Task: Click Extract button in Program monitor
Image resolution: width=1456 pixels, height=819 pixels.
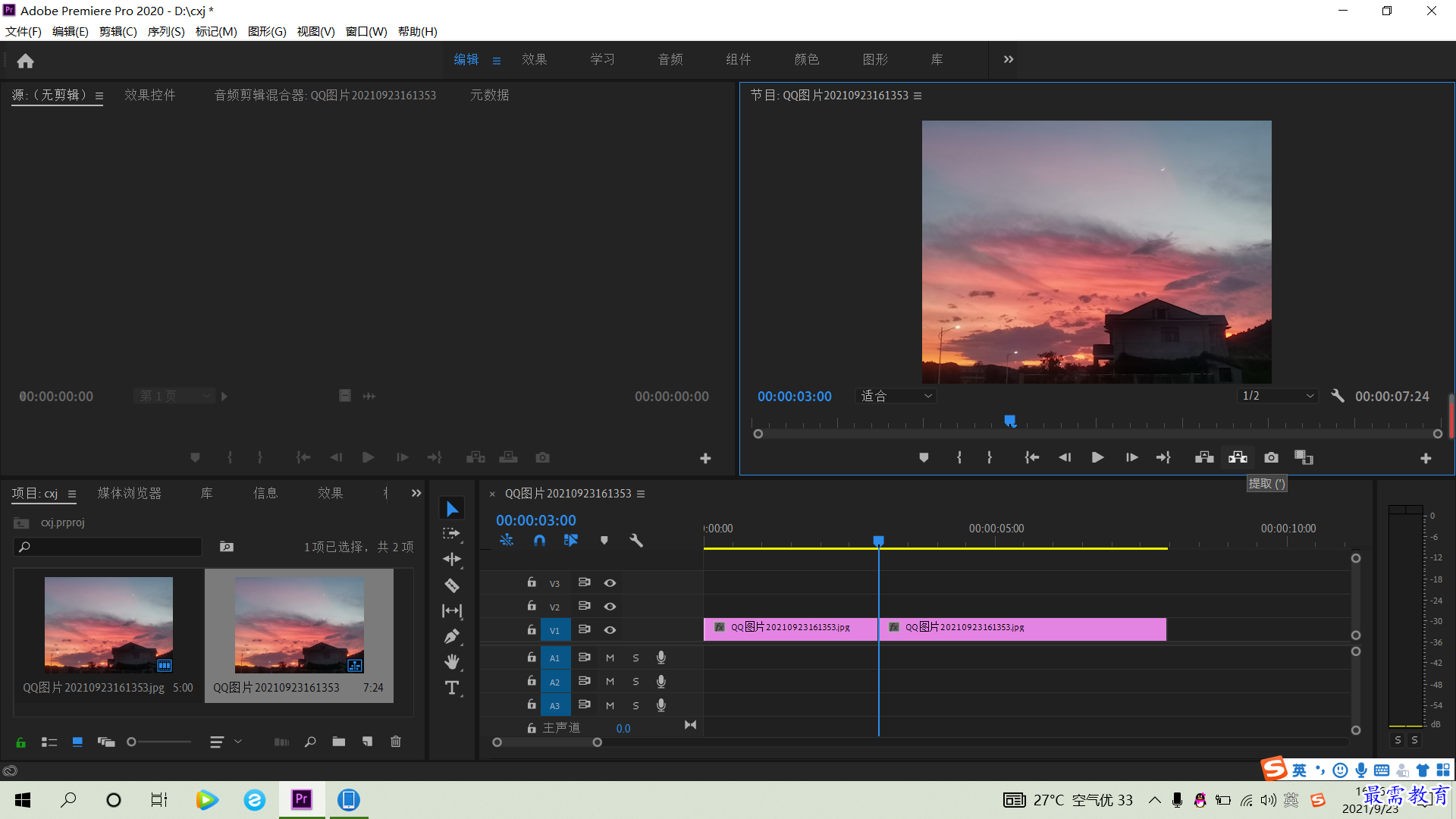Action: [1238, 457]
